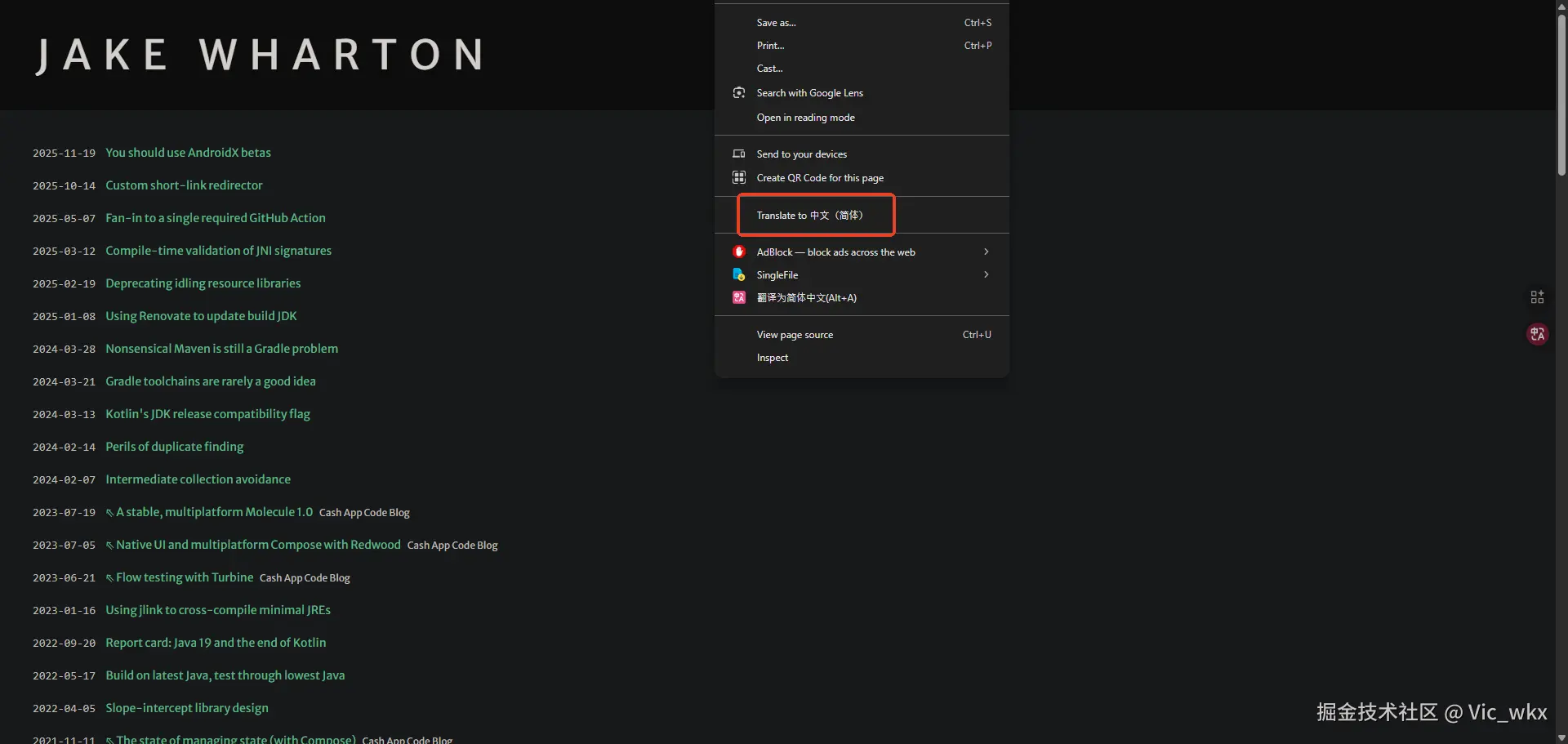Choose Save as... from context menu
1568x744 pixels.
tap(862, 23)
